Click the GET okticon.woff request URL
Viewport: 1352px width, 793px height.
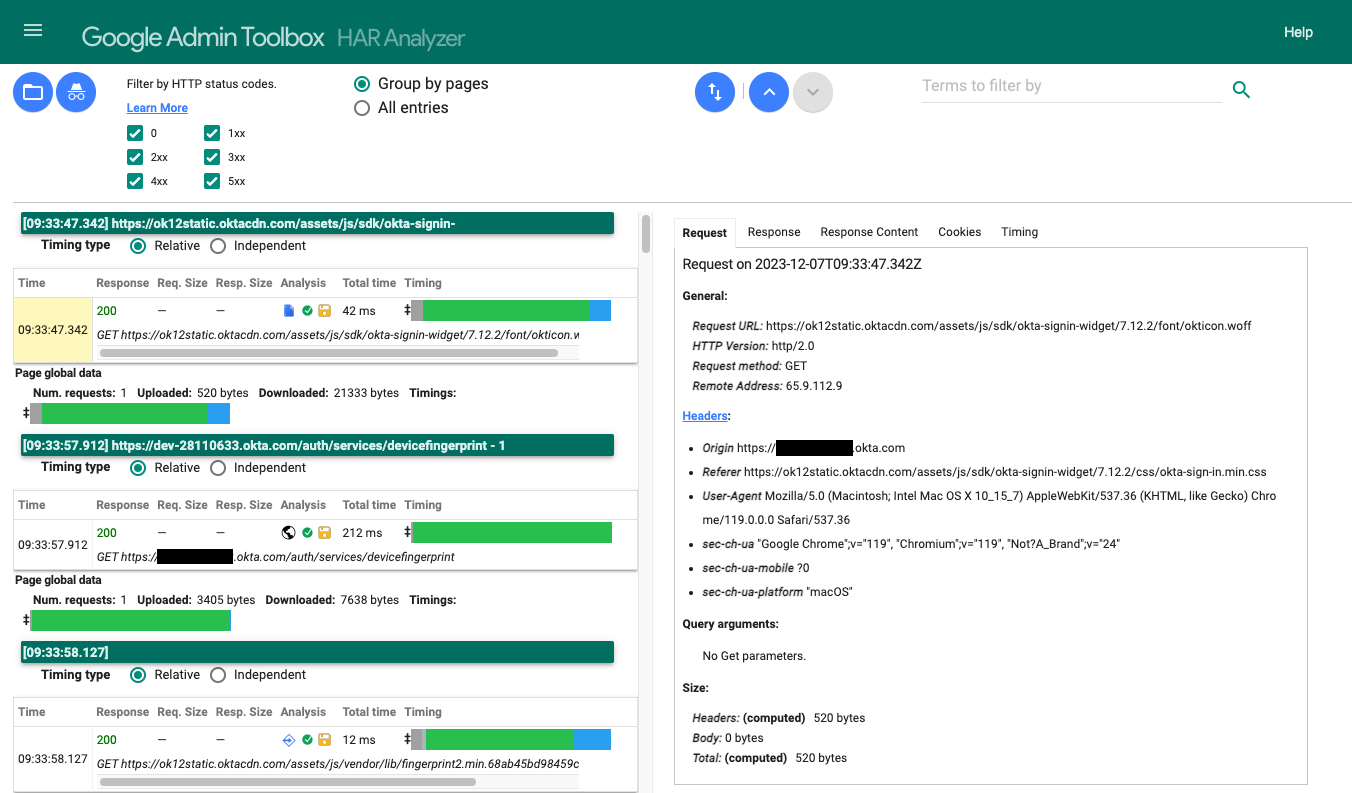coord(338,335)
